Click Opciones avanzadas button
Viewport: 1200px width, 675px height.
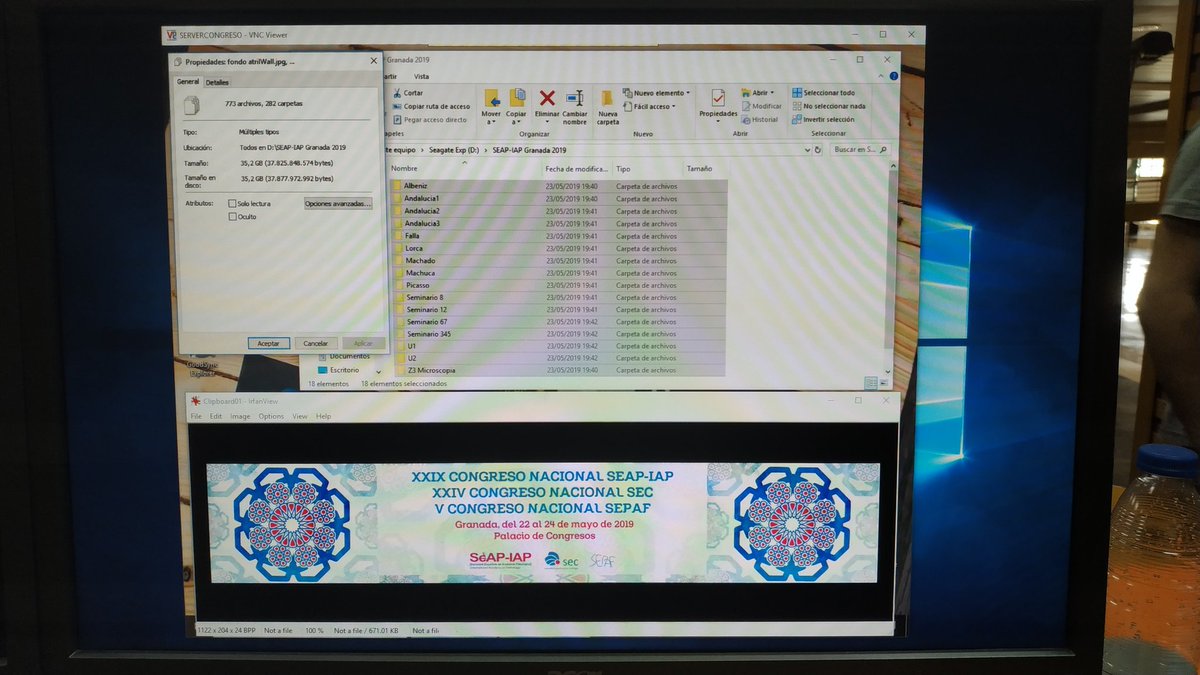(x=338, y=204)
